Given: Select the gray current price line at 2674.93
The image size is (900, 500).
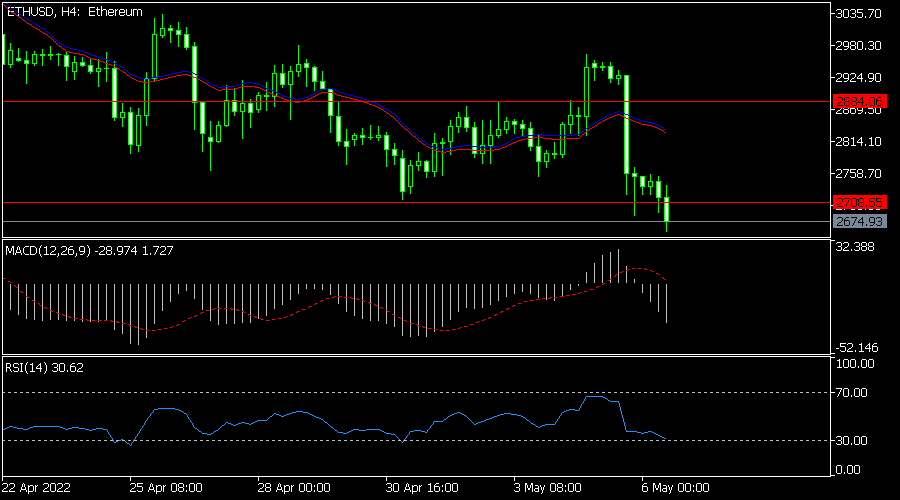Looking at the screenshot, I should tap(417, 222).
